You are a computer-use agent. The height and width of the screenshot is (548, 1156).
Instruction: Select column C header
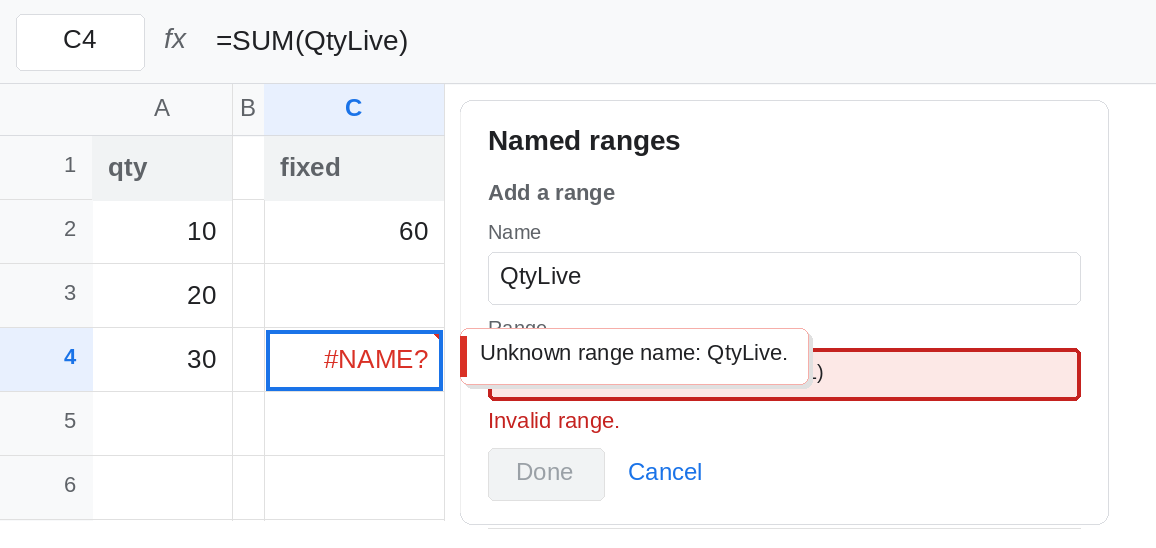(x=354, y=109)
